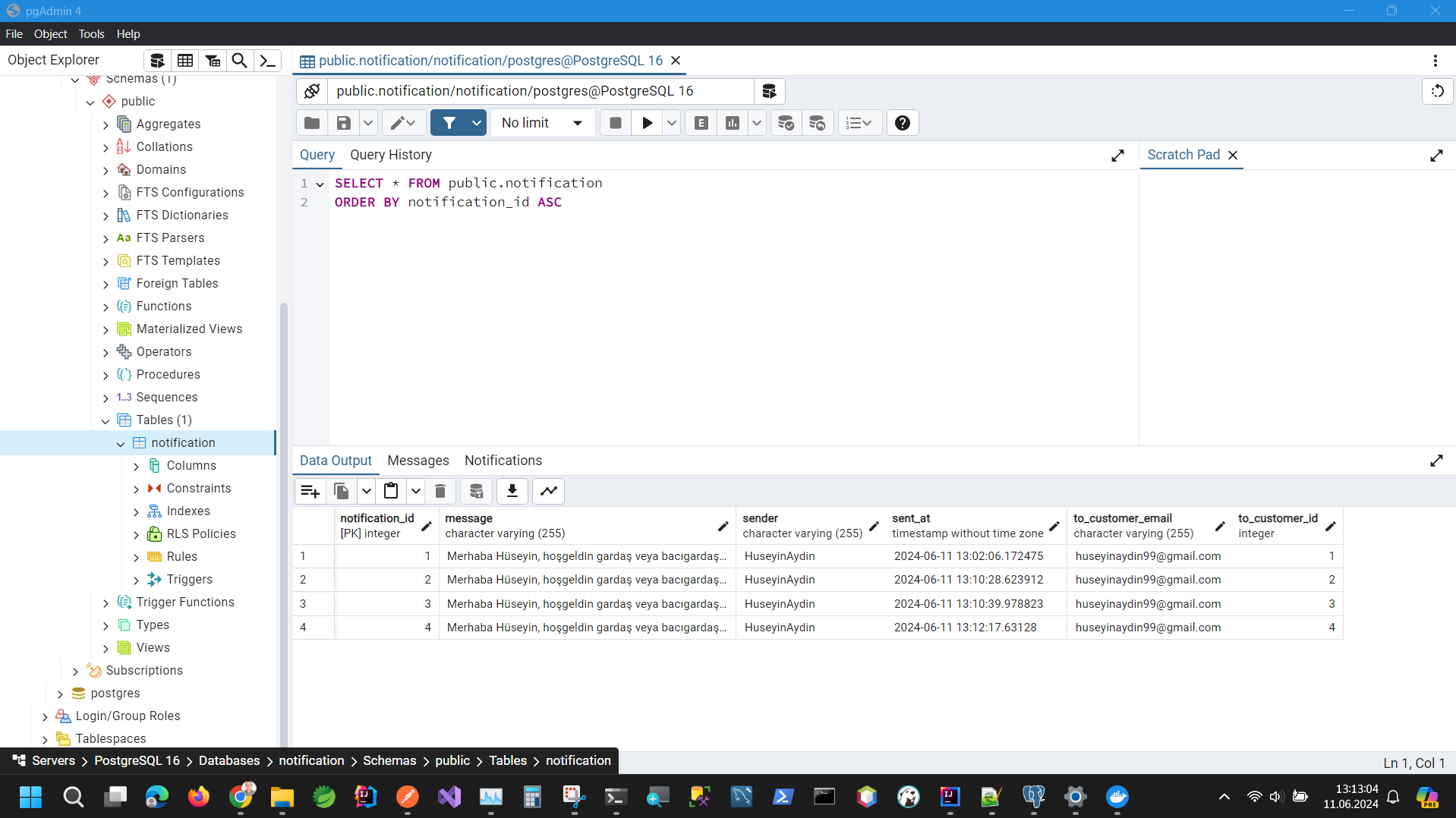
Task: Select the Materialized Views tree item
Action: point(190,329)
